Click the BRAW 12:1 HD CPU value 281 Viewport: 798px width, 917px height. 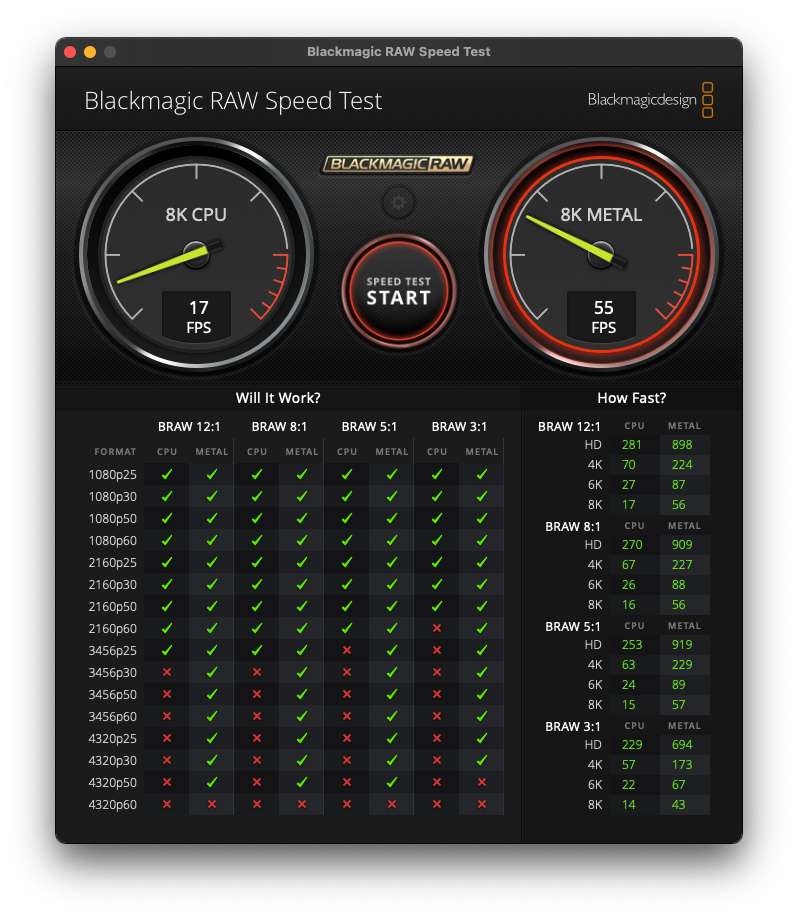tap(631, 444)
